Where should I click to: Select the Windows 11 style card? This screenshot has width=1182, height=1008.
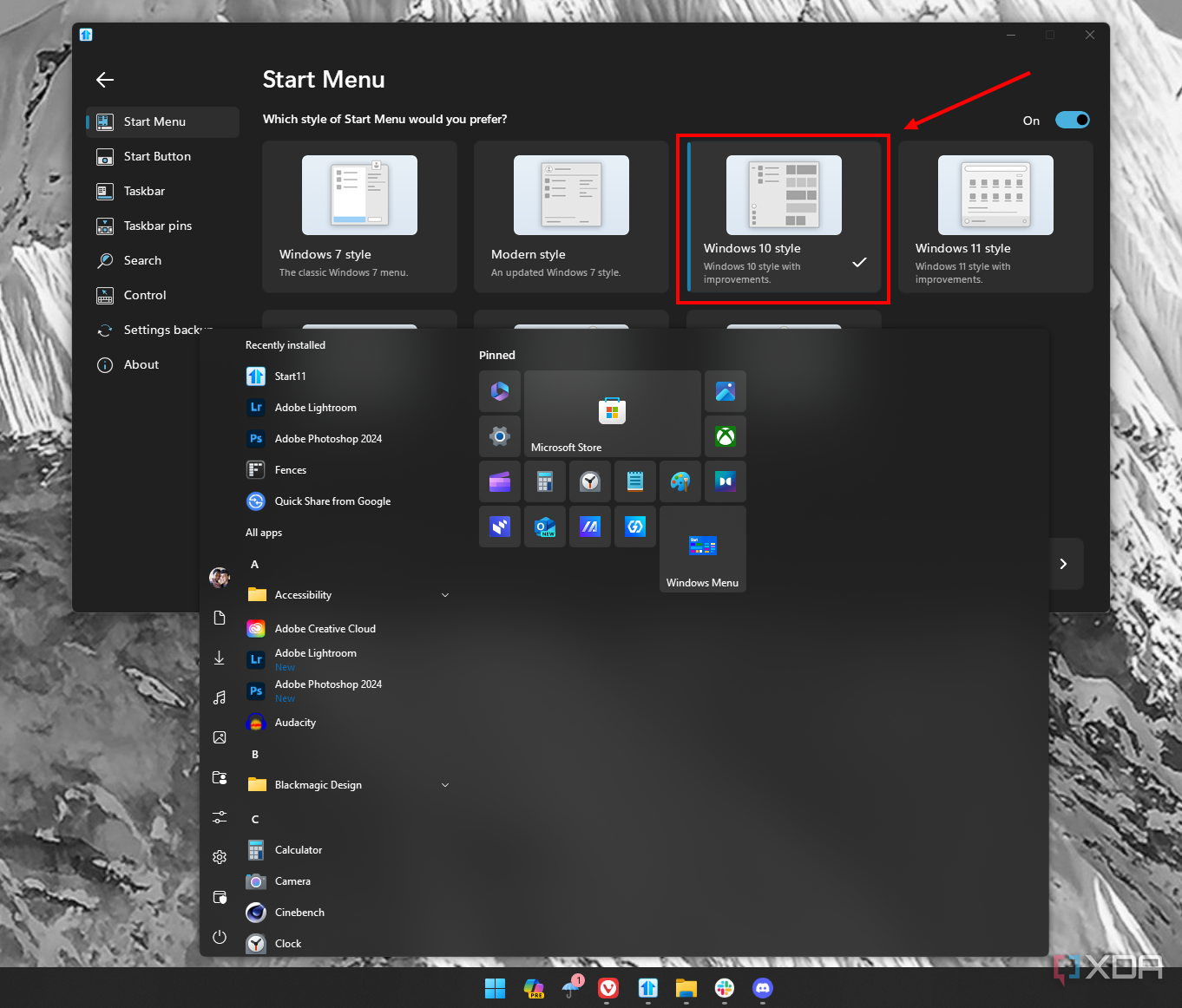(x=995, y=217)
